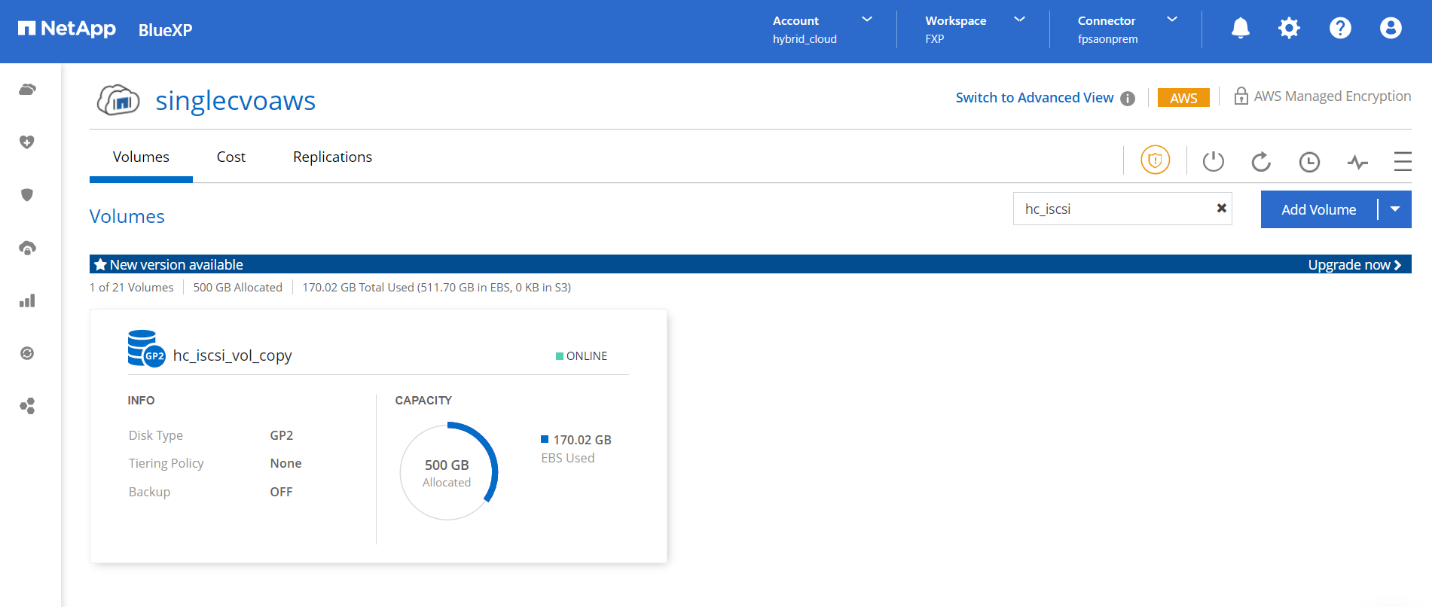1432x607 pixels.
Task: Click the 1 of 21 Volumes text
Action: pyautogui.click(x=131, y=287)
